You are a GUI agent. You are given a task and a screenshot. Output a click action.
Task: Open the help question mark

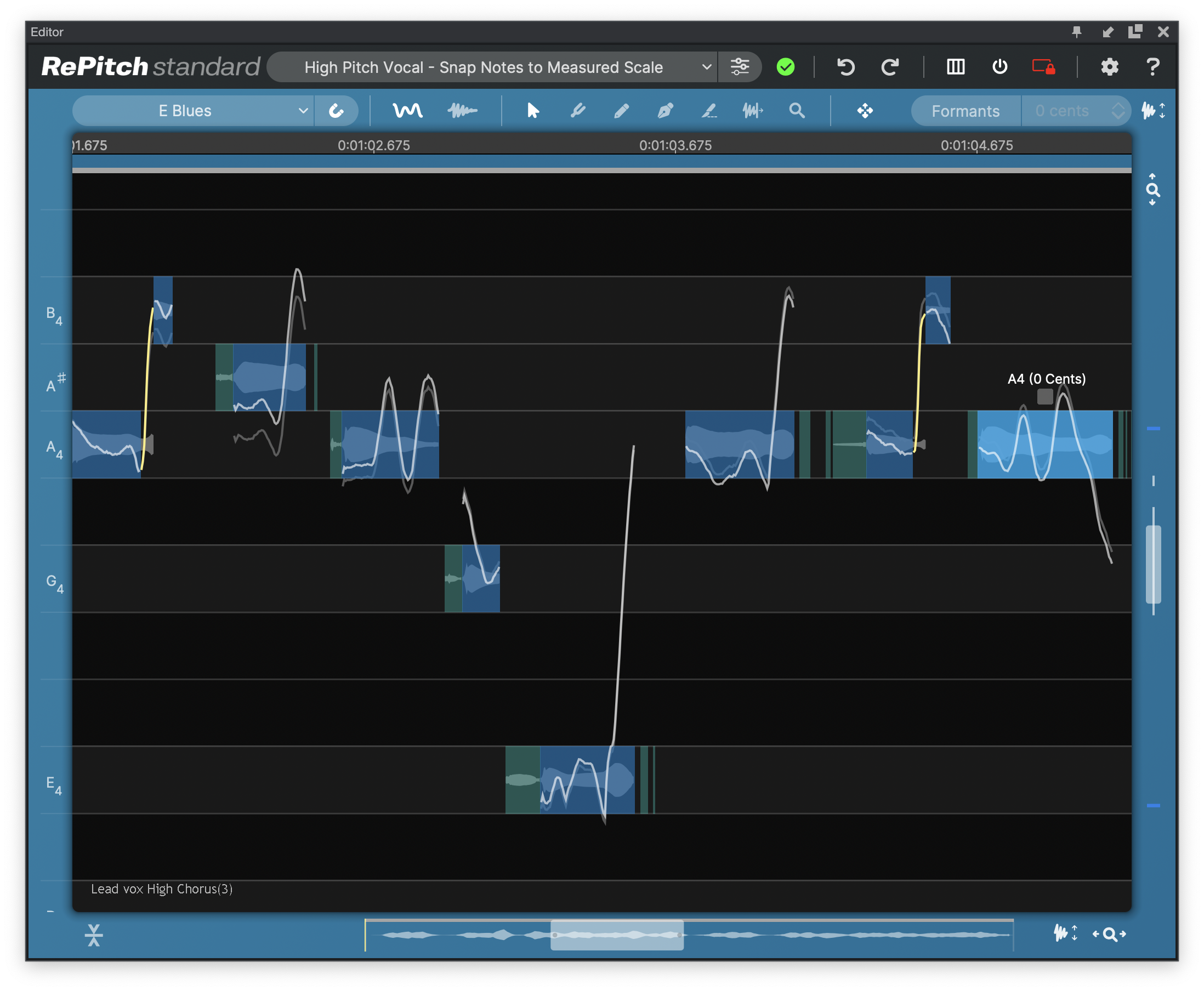coord(1152,67)
